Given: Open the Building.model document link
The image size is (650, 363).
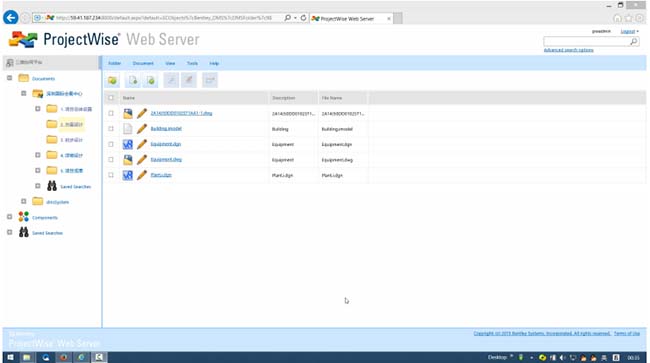Looking at the screenshot, I should [x=166, y=128].
